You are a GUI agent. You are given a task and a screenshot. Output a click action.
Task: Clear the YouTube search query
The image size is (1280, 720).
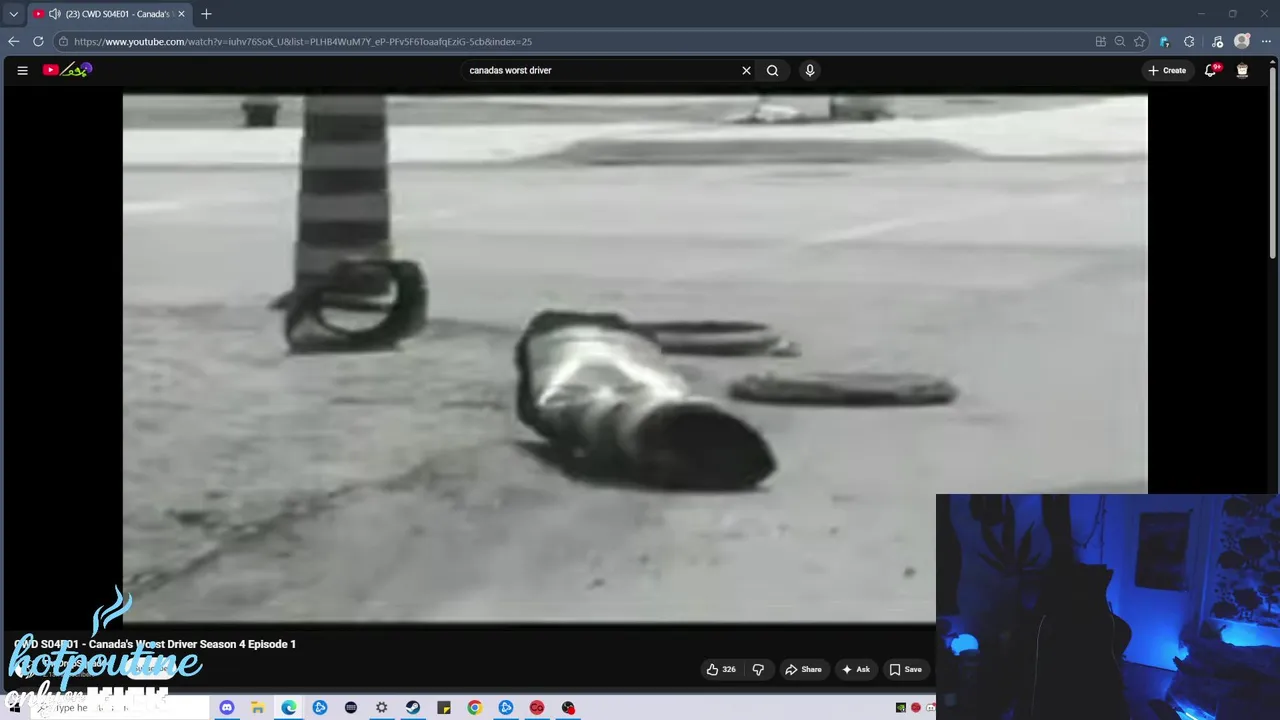point(746,70)
